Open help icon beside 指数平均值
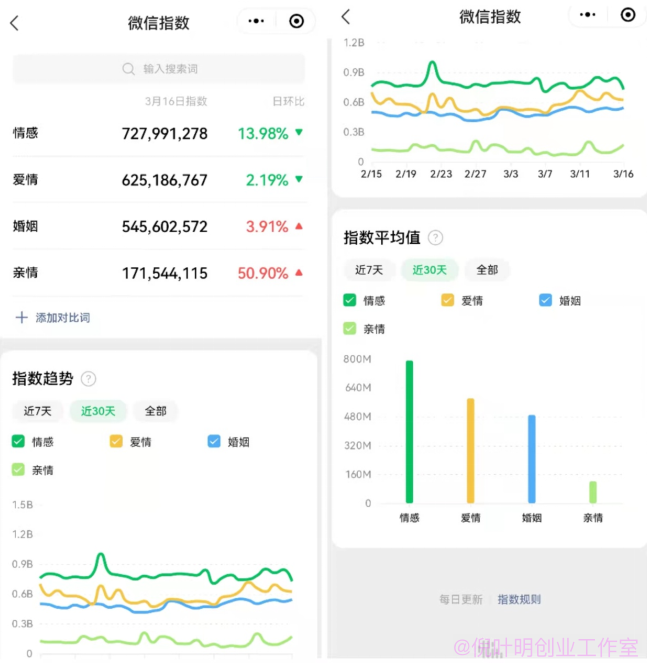Viewport: 647px width, 663px height. [x=436, y=238]
